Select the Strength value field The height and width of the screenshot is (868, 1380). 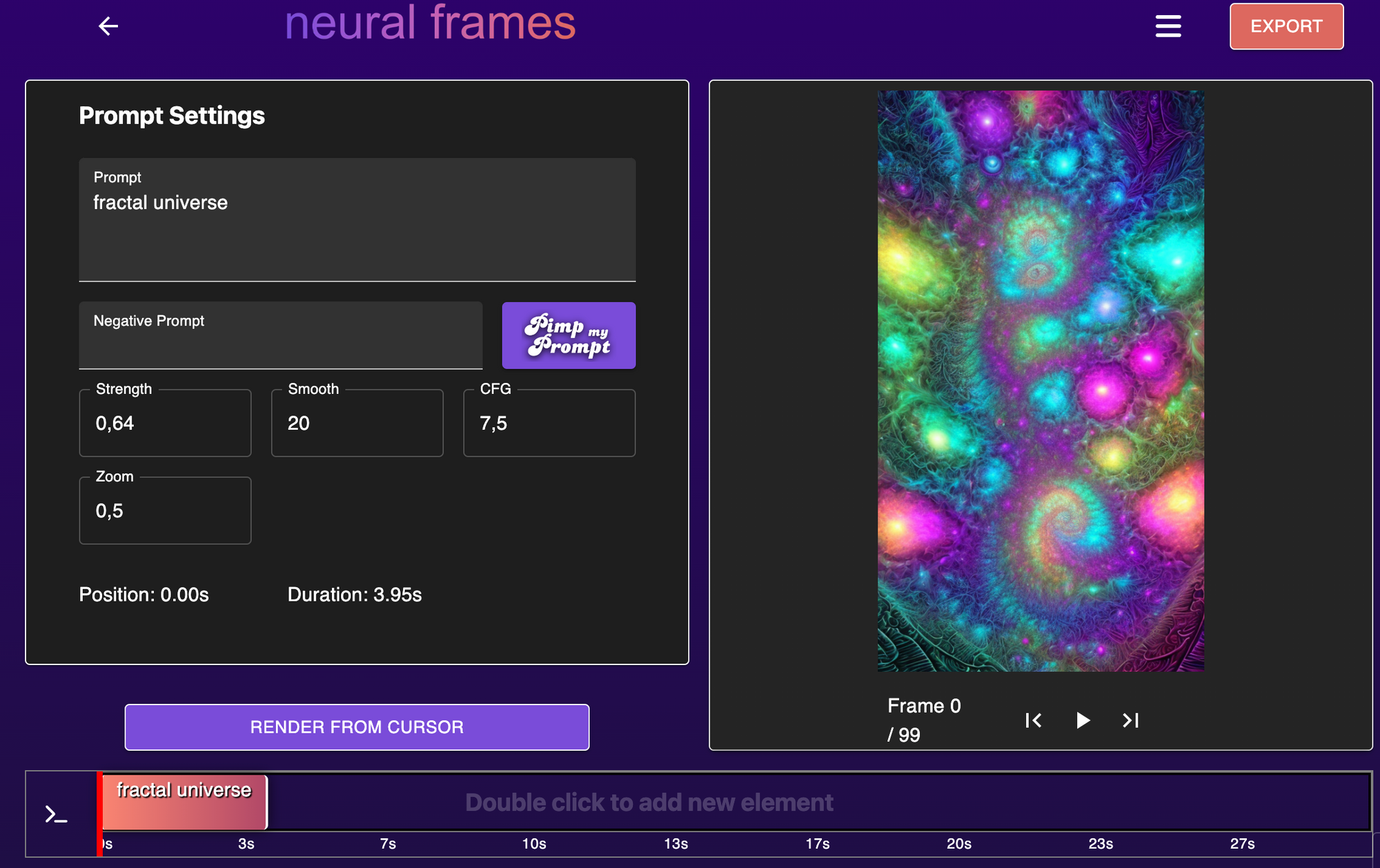coord(165,423)
